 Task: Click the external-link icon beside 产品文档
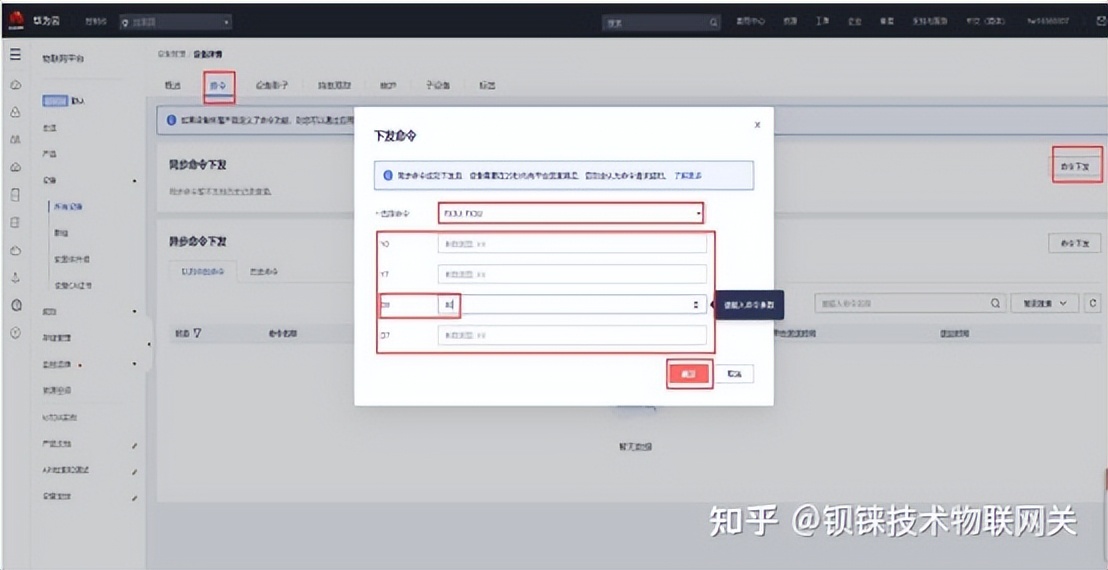coord(134,445)
